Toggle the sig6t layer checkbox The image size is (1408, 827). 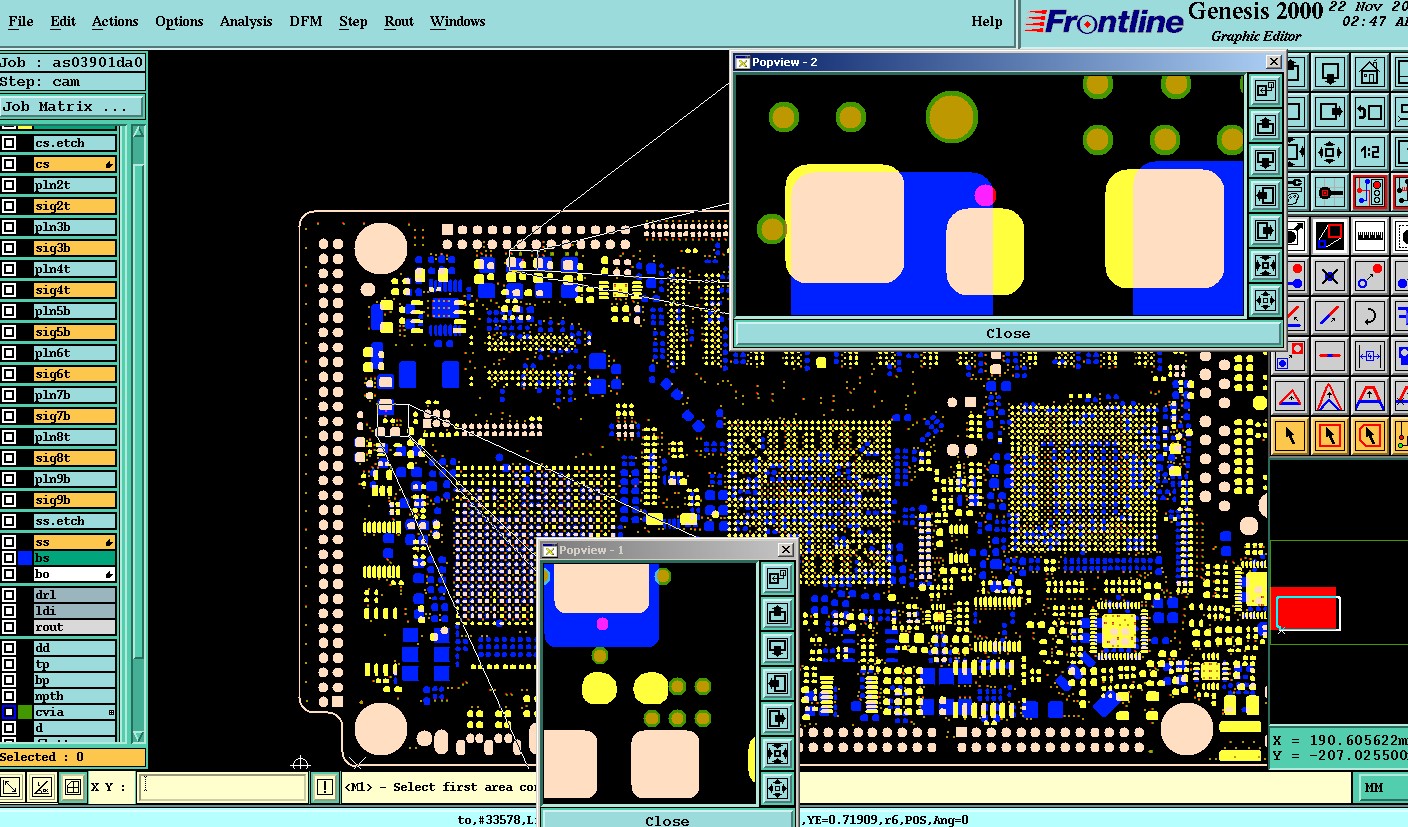tap(9, 374)
